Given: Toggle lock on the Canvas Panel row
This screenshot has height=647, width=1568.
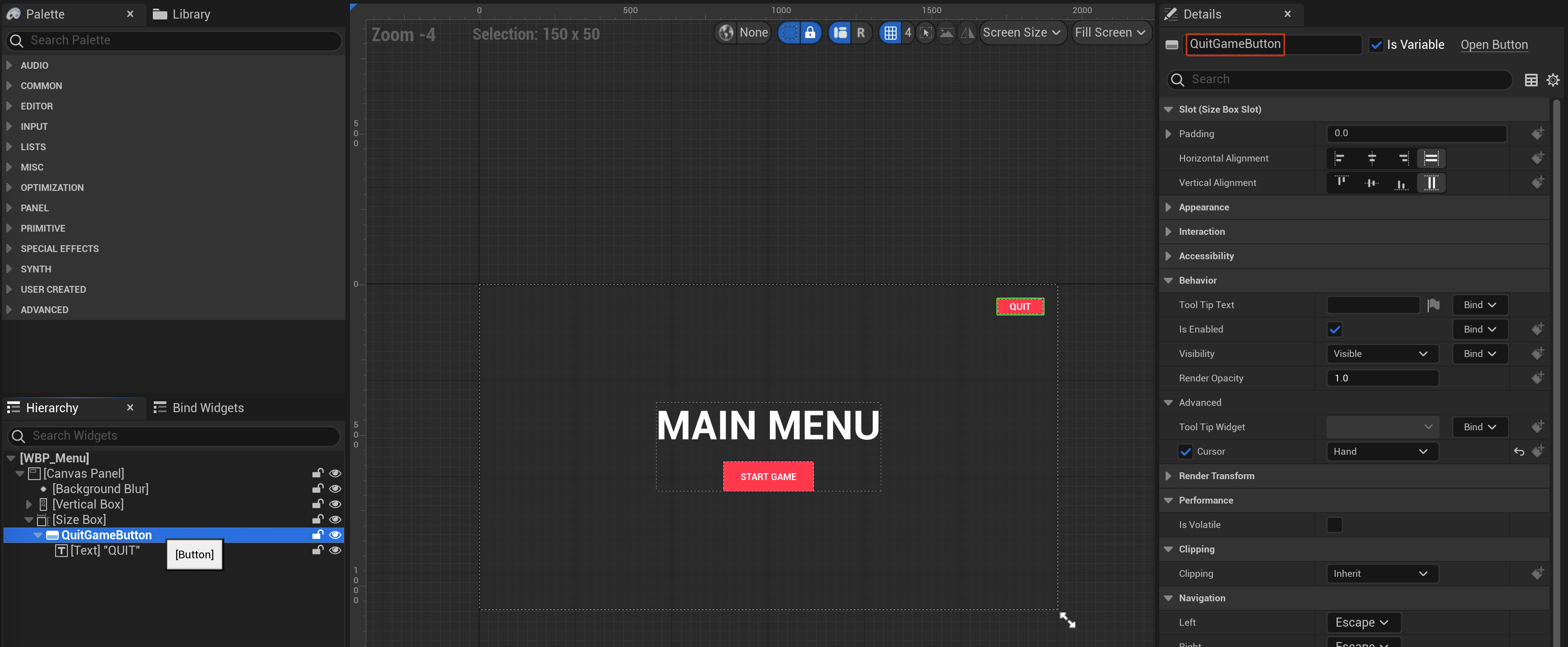Looking at the screenshot, I should point(317,473).
